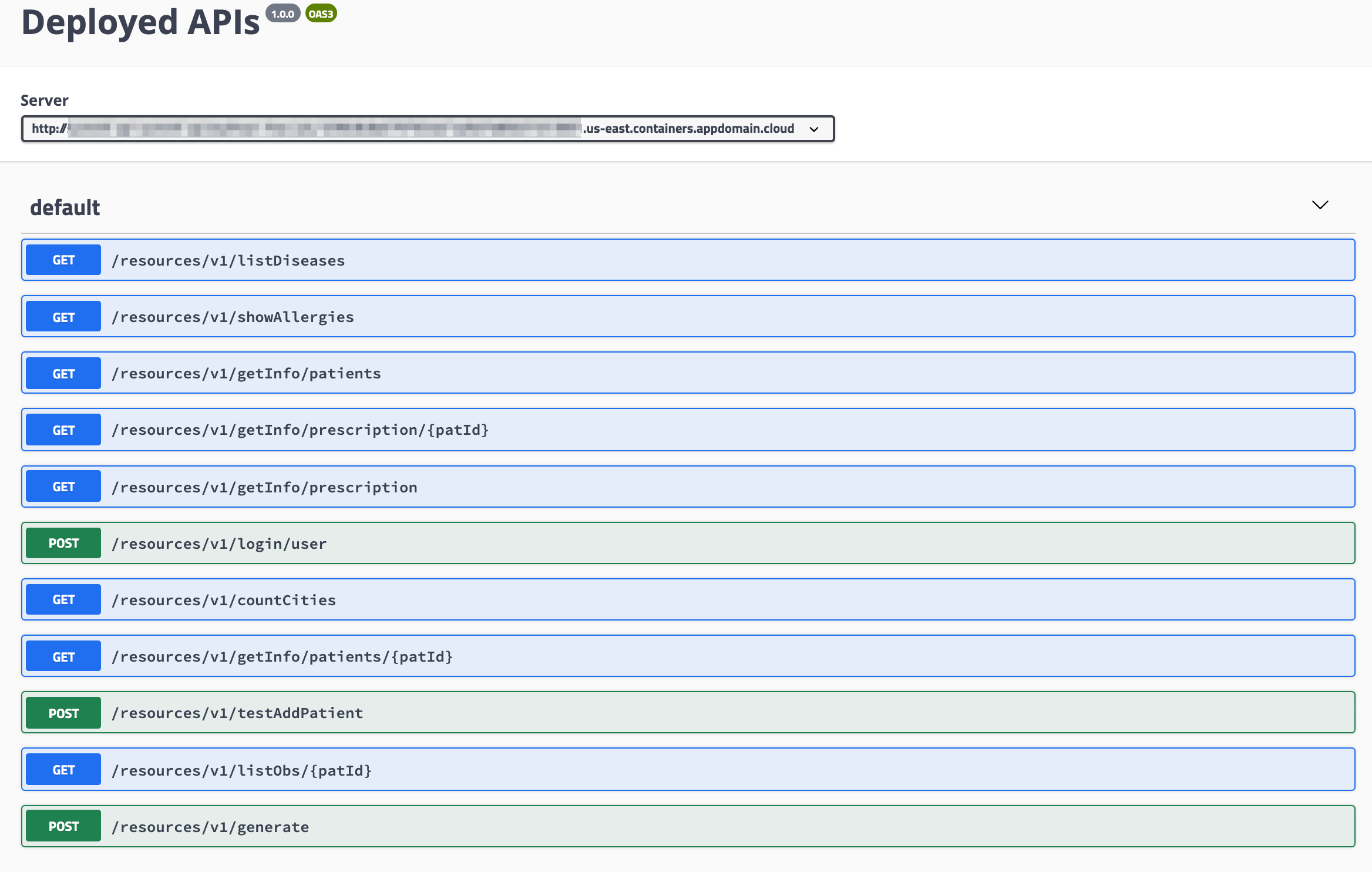Open the Server URL dropdown
1372x872 pixels.
428,129
